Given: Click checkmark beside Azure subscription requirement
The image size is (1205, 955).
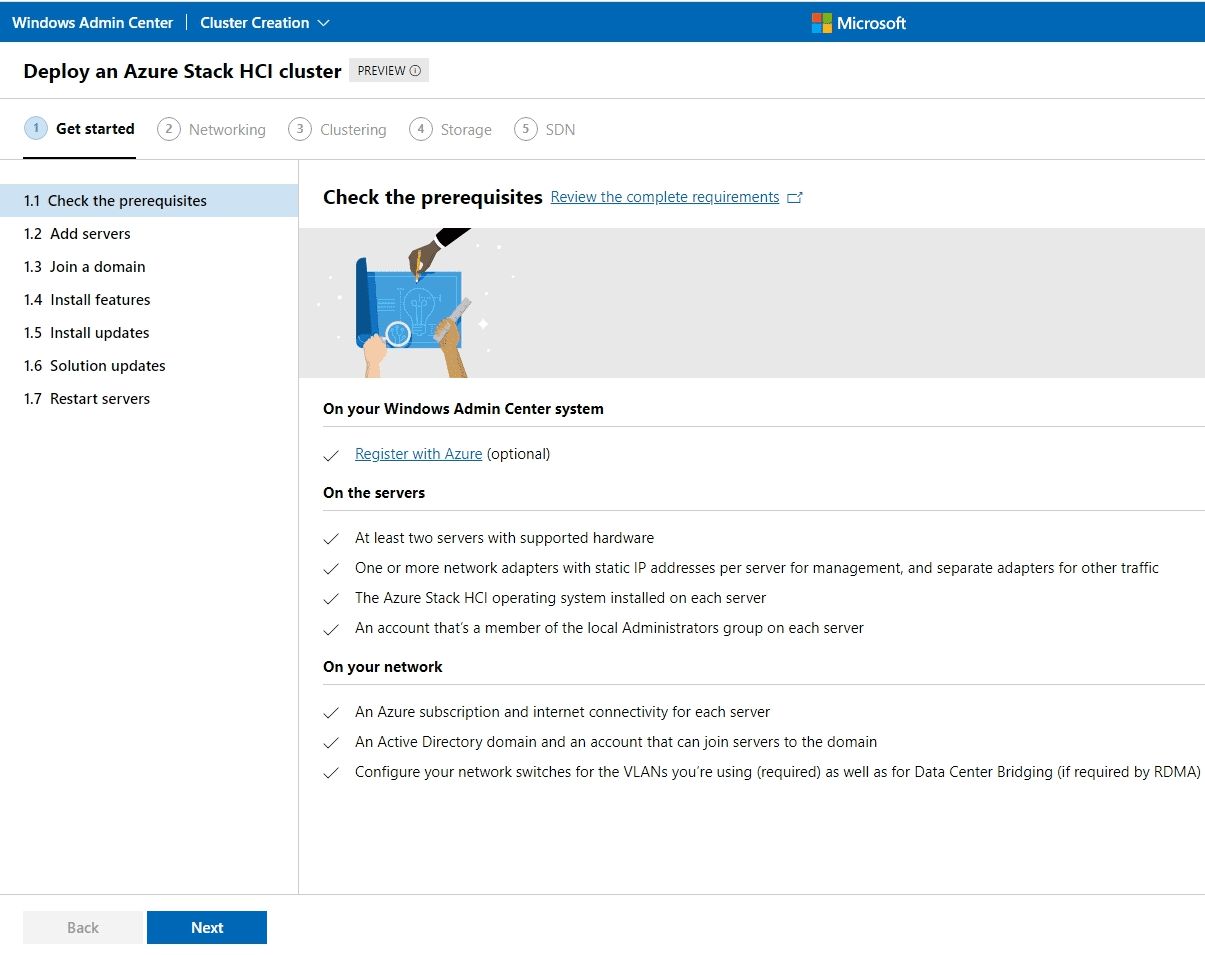Looking at the screenshot, I should click(331, 713).
